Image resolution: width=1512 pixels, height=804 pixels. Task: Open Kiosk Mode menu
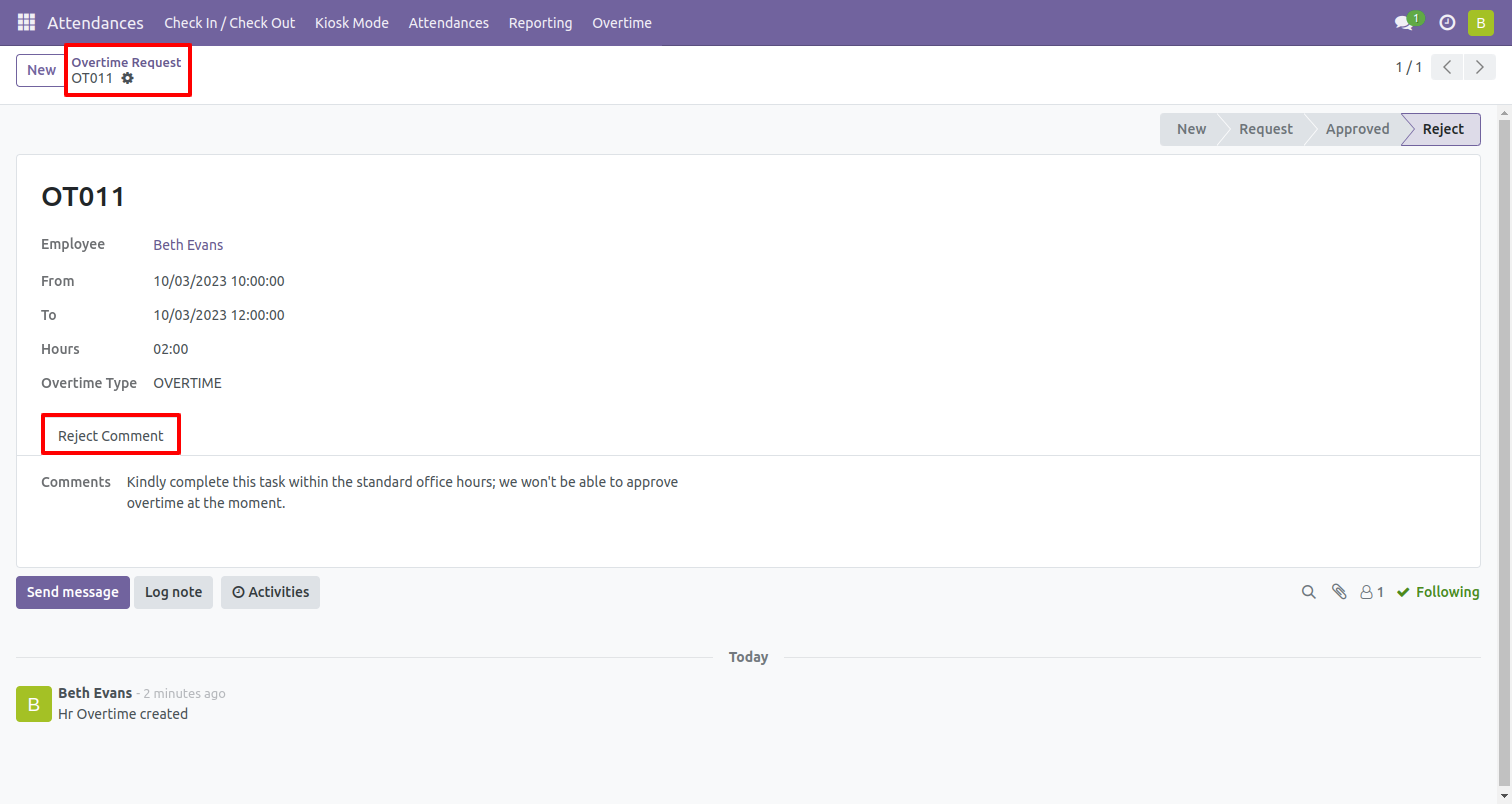(351, 22)
